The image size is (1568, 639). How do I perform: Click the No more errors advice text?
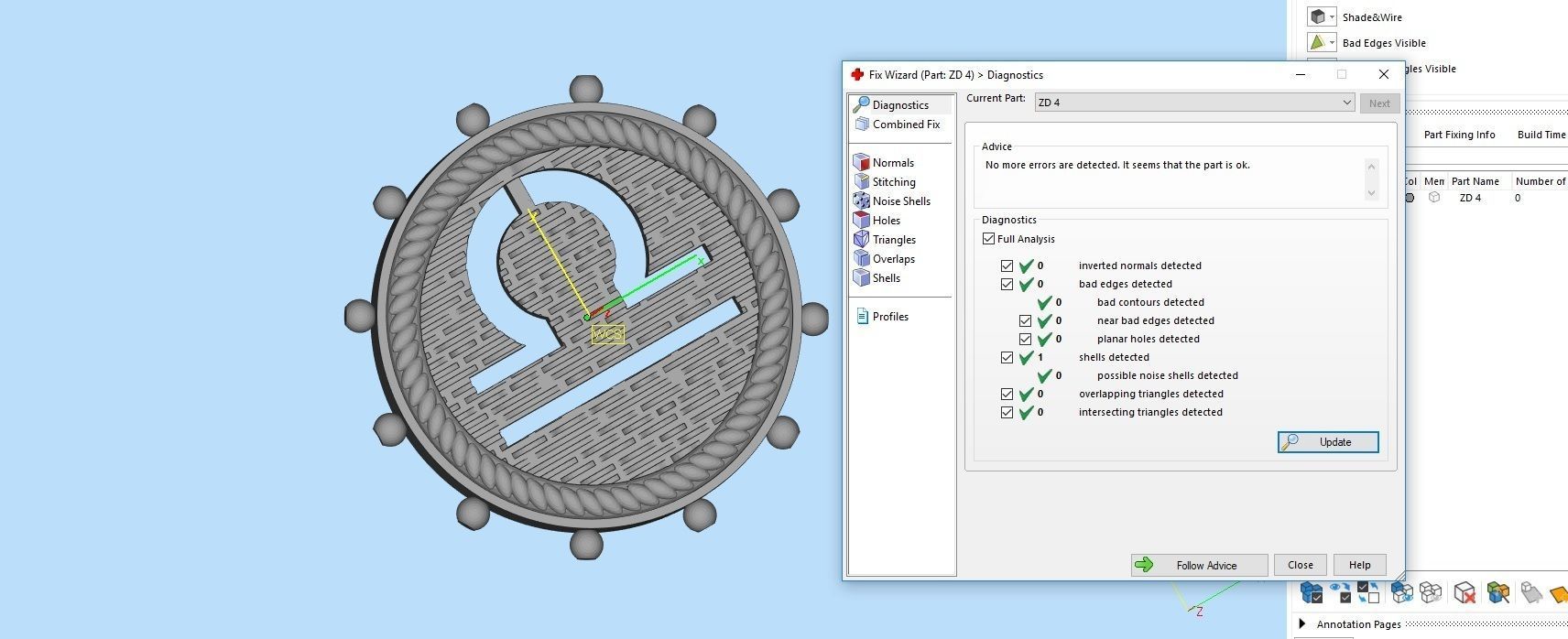(1117, 166)
